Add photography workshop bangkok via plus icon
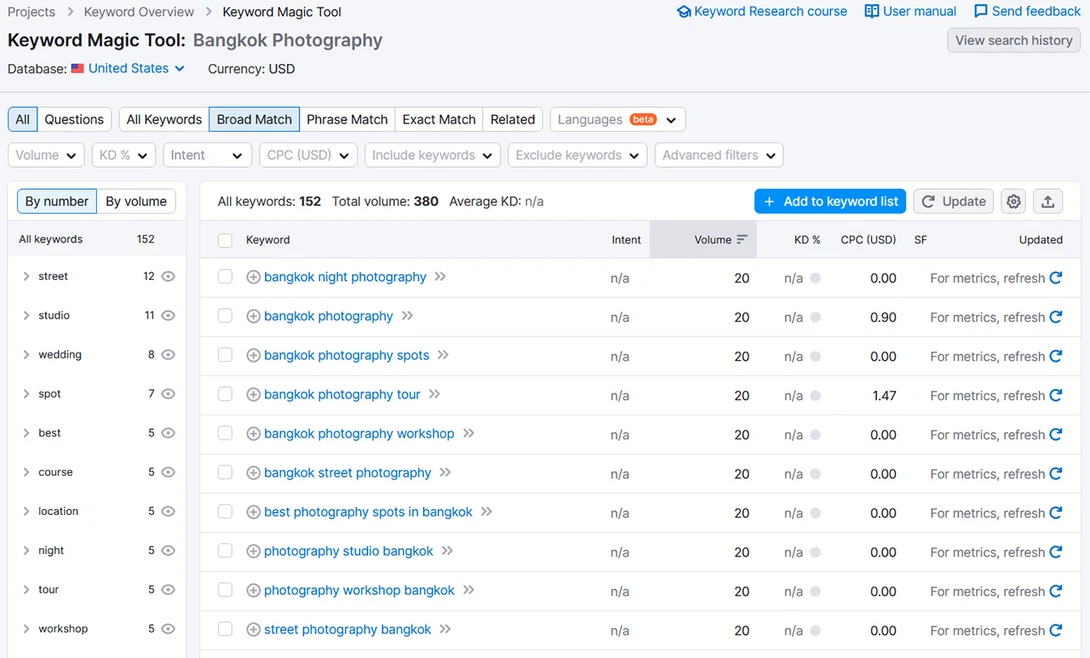The height and width of the screenshot is (658, 1090). (x=254, y=591)
